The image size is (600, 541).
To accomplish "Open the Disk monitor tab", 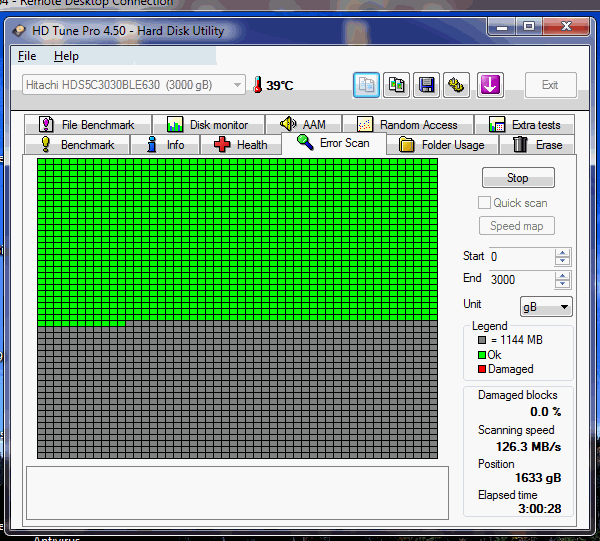I will click(x=209, y=125).
